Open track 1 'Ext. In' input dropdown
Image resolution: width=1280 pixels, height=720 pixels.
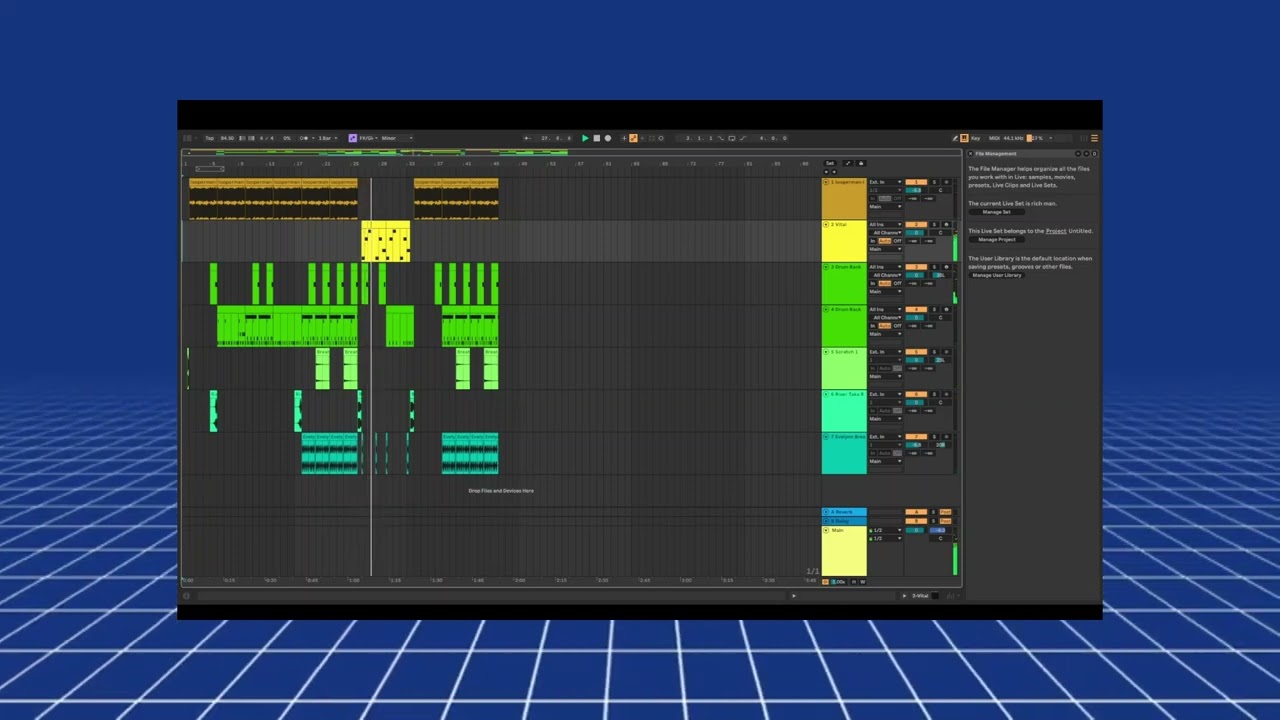point(885,182)
